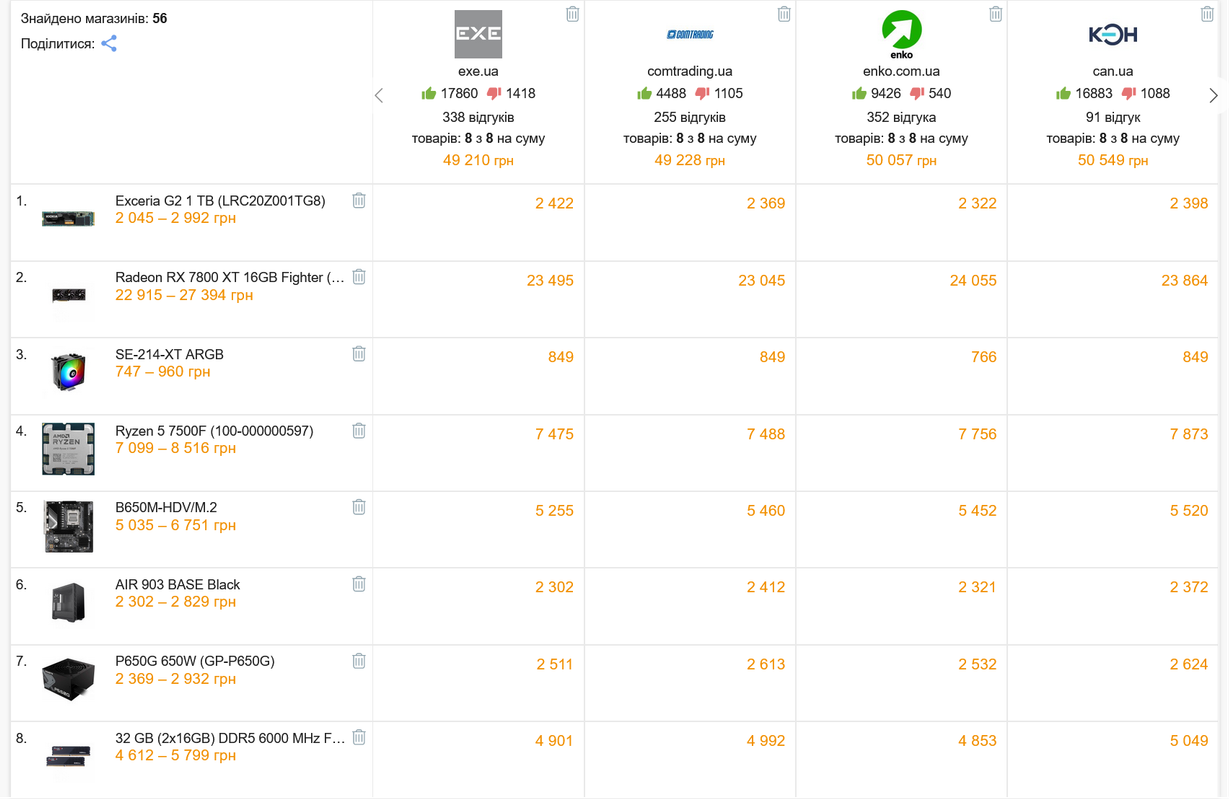Image resolution: width=1231 pixels, height=800 pixels.
Task: Open the Radeon RX 7800 XT product link
Action: 230,277
